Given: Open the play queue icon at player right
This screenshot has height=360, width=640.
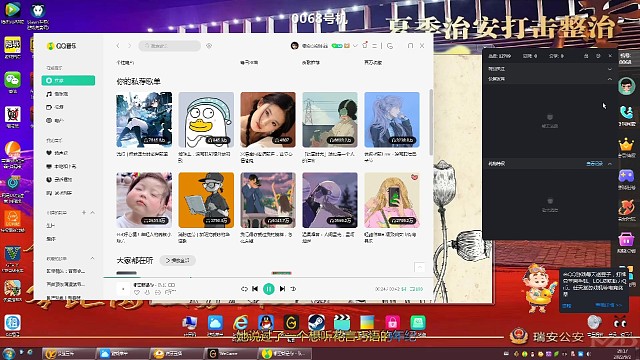Looking at the screenshot, I should tap(416, 289).
